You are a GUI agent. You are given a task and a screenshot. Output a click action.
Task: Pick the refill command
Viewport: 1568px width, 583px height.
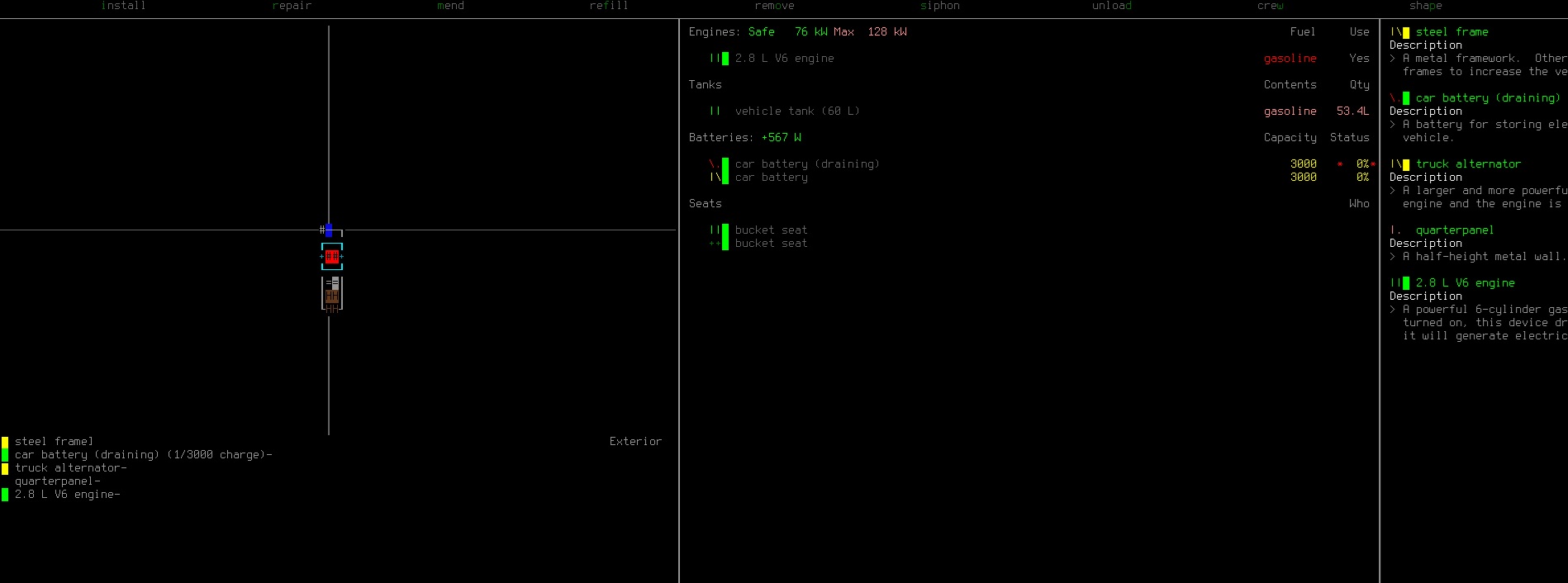point(609,6)
